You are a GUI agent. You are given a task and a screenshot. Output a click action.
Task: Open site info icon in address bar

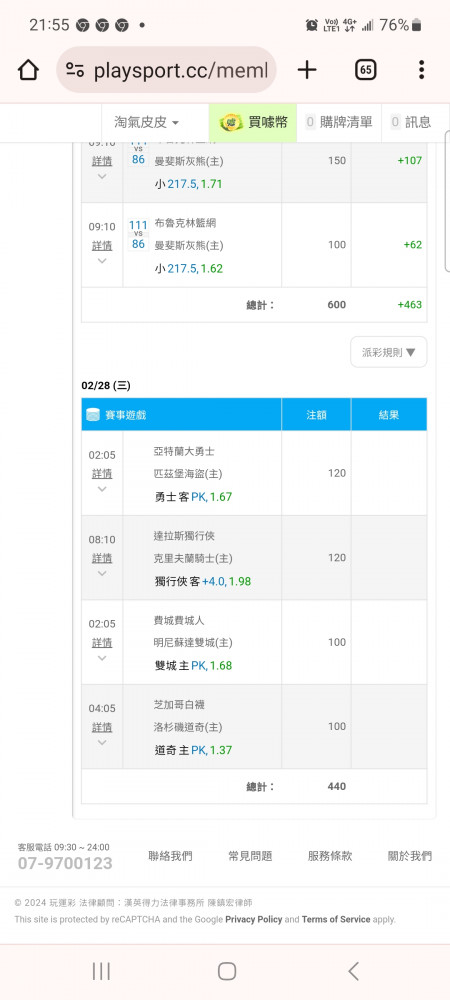click(75, 70)
